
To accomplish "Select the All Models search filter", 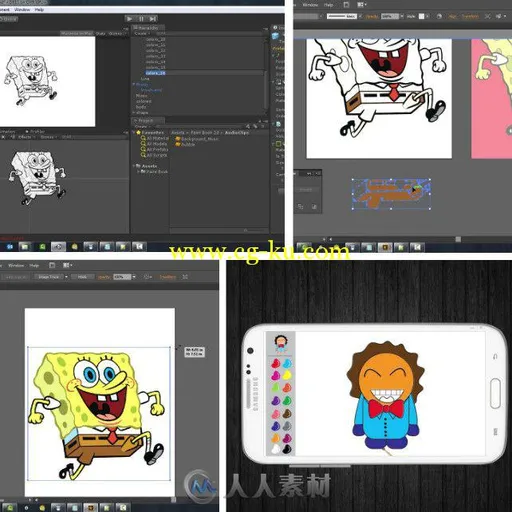I will [154, 144].
